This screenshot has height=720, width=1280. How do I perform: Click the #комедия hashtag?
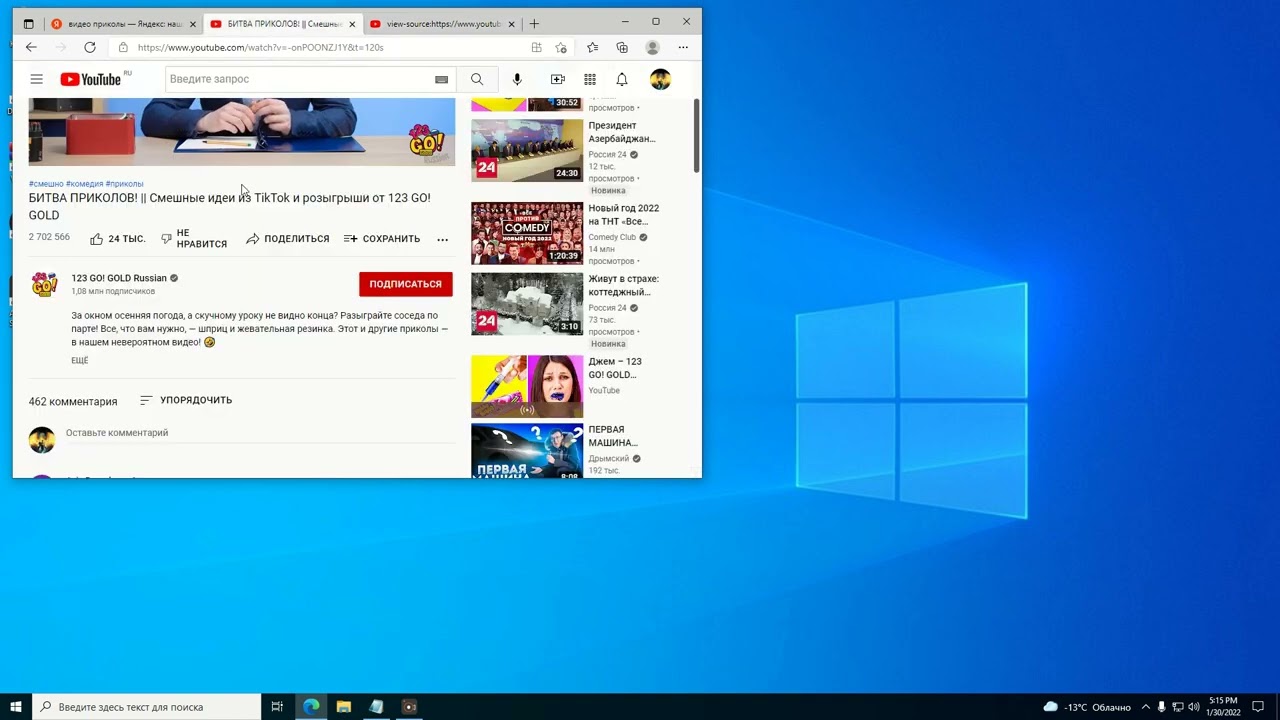pos(84,184)
